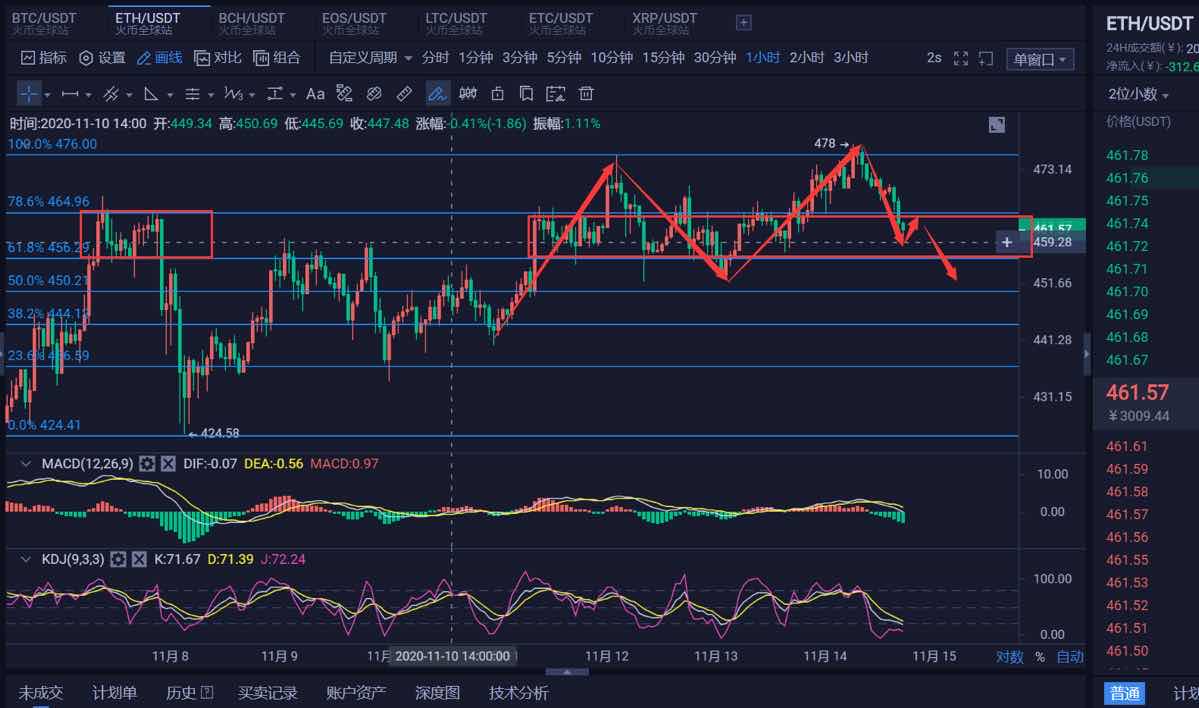1199x708 pixels.
Task: Click the trash icon to remove drawings
Action: [585, 93]
